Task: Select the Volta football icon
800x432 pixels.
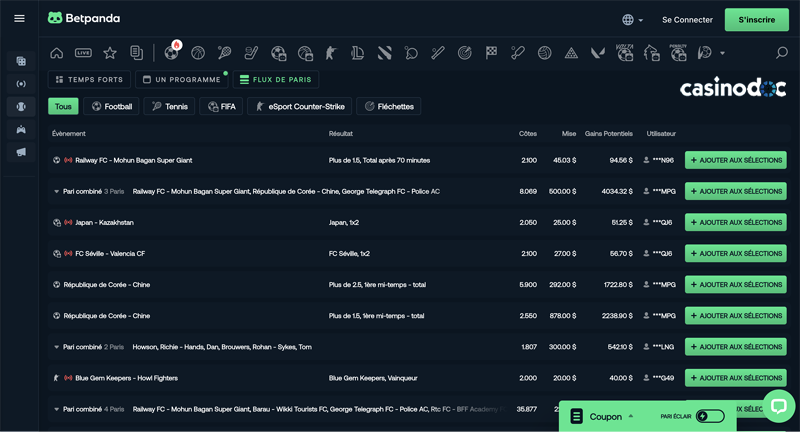Action: [x=625, y=52]
